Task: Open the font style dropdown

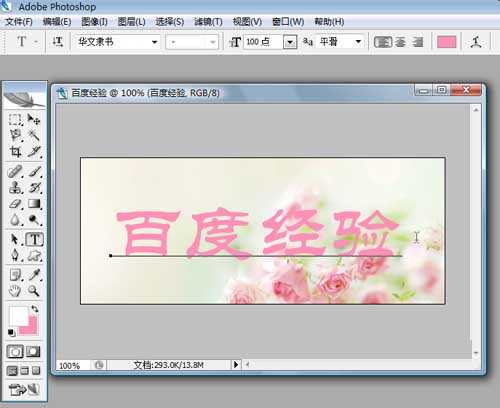Action: coord(192,42)
